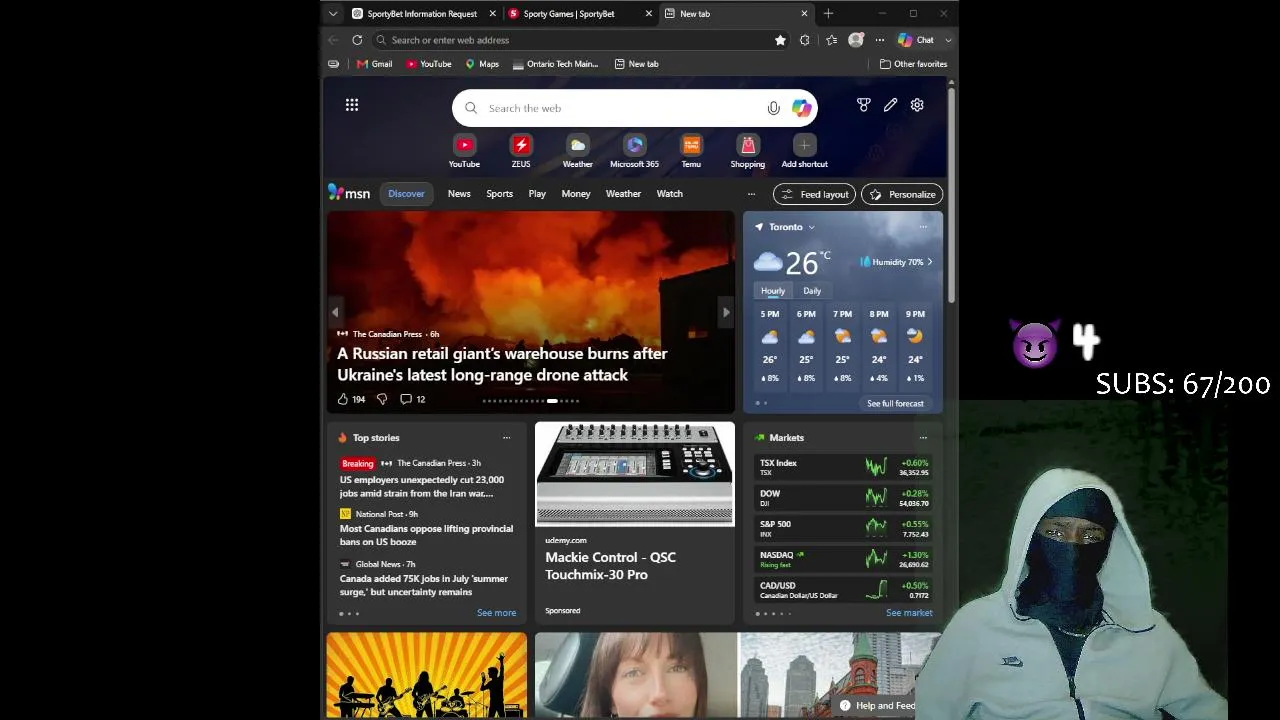
Task: Start voice search with the microphone
Action: (x=773, y=108)
